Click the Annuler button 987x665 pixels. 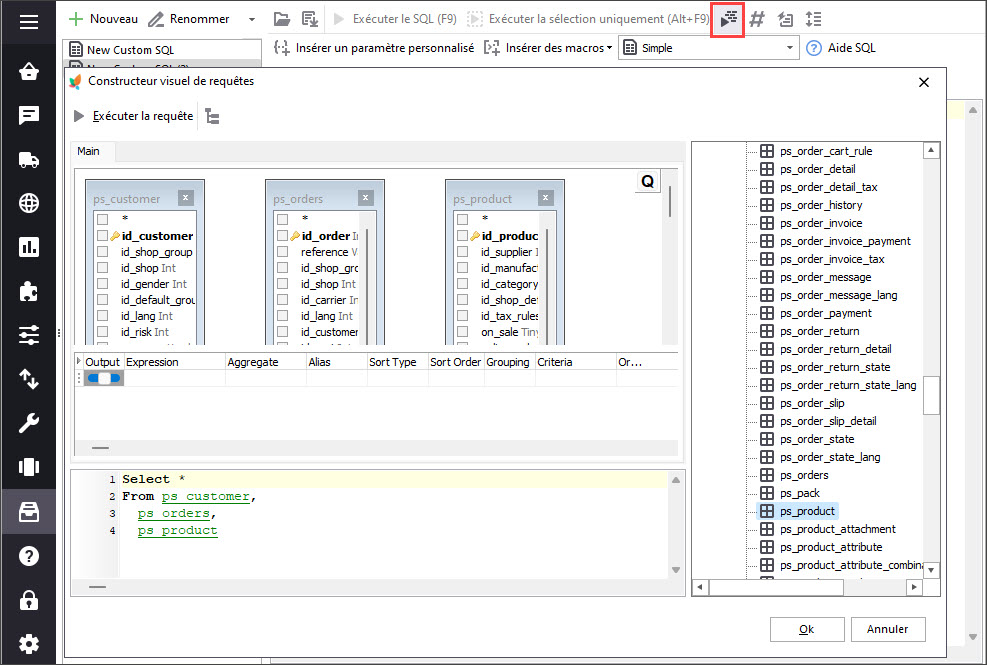tap(888, 629)
